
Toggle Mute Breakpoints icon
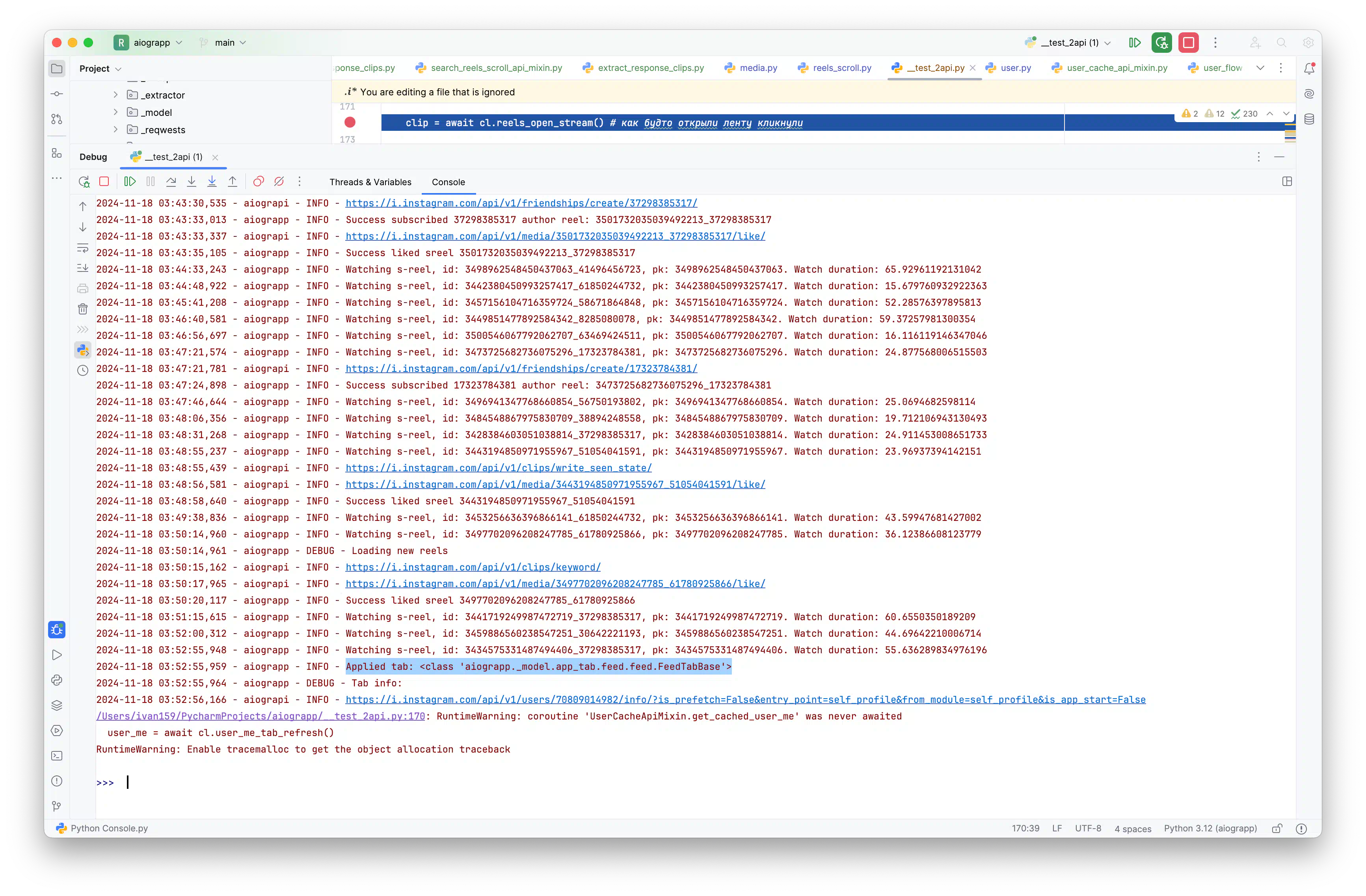click(x=279, y=181)
